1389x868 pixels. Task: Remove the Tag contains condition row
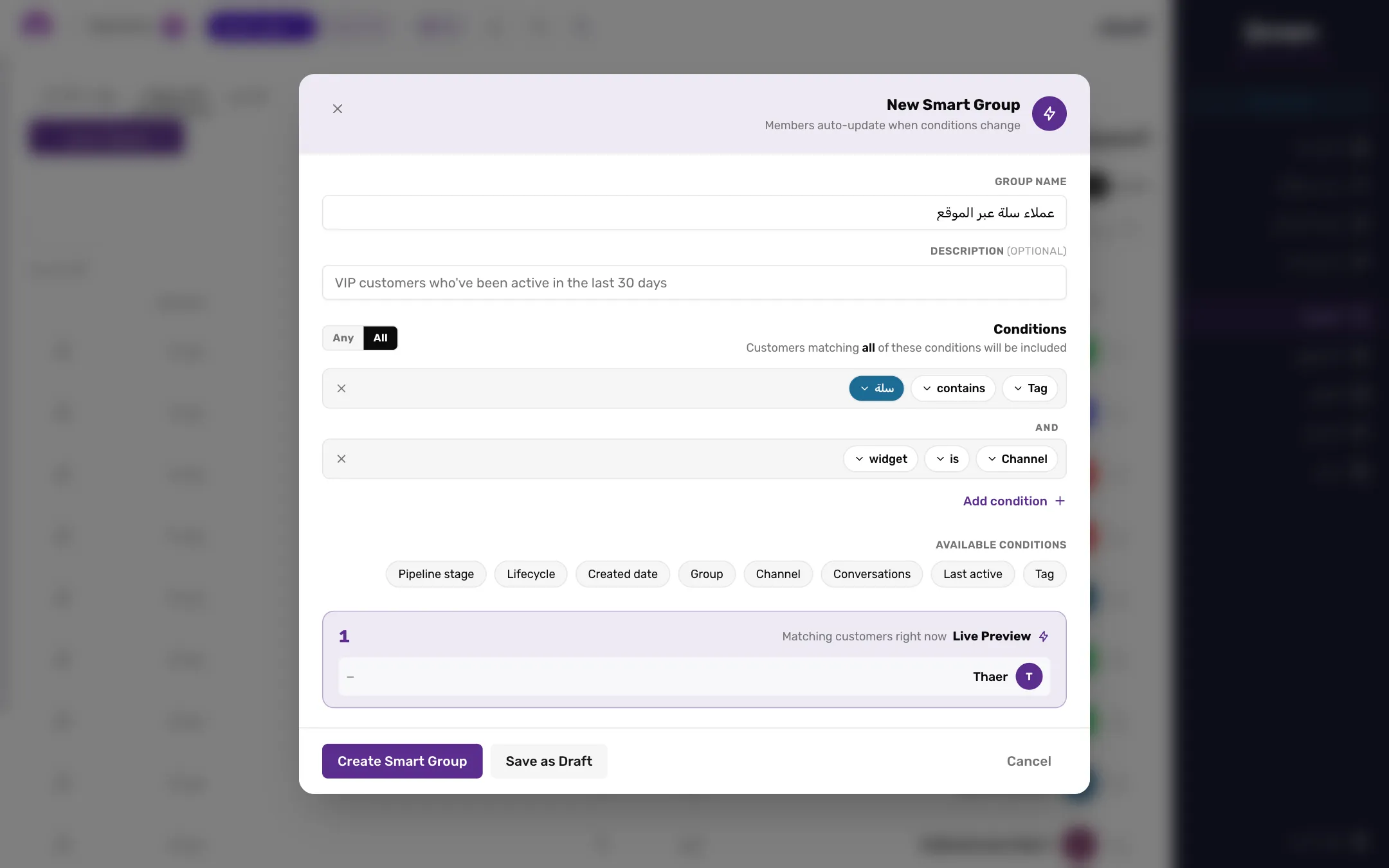[x=341, y=388]
